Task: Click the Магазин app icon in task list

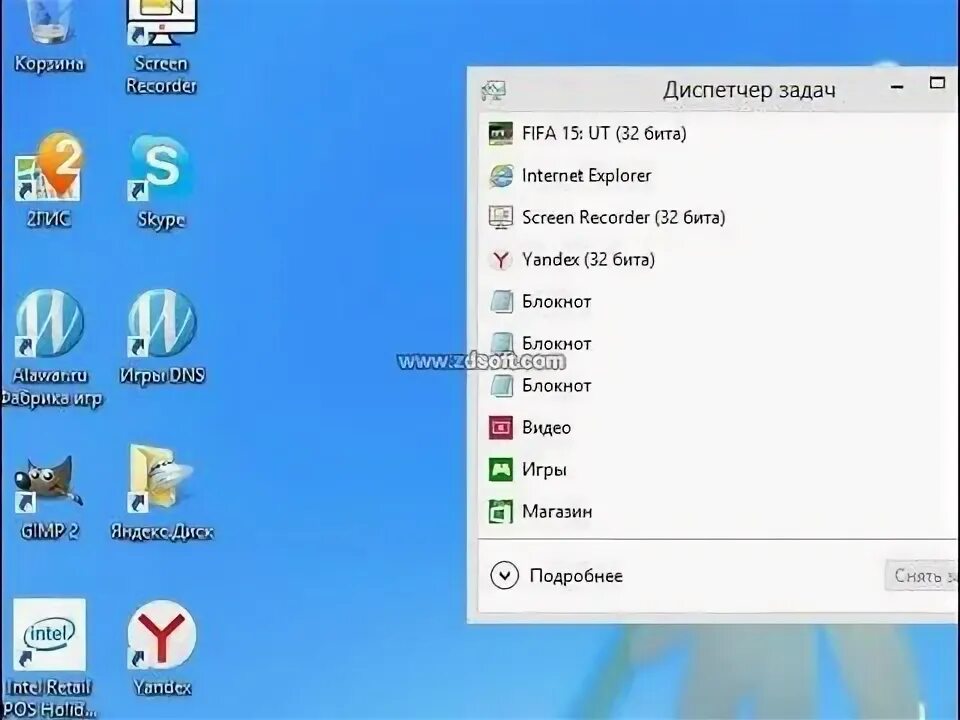Action: [x=500, y=512]
